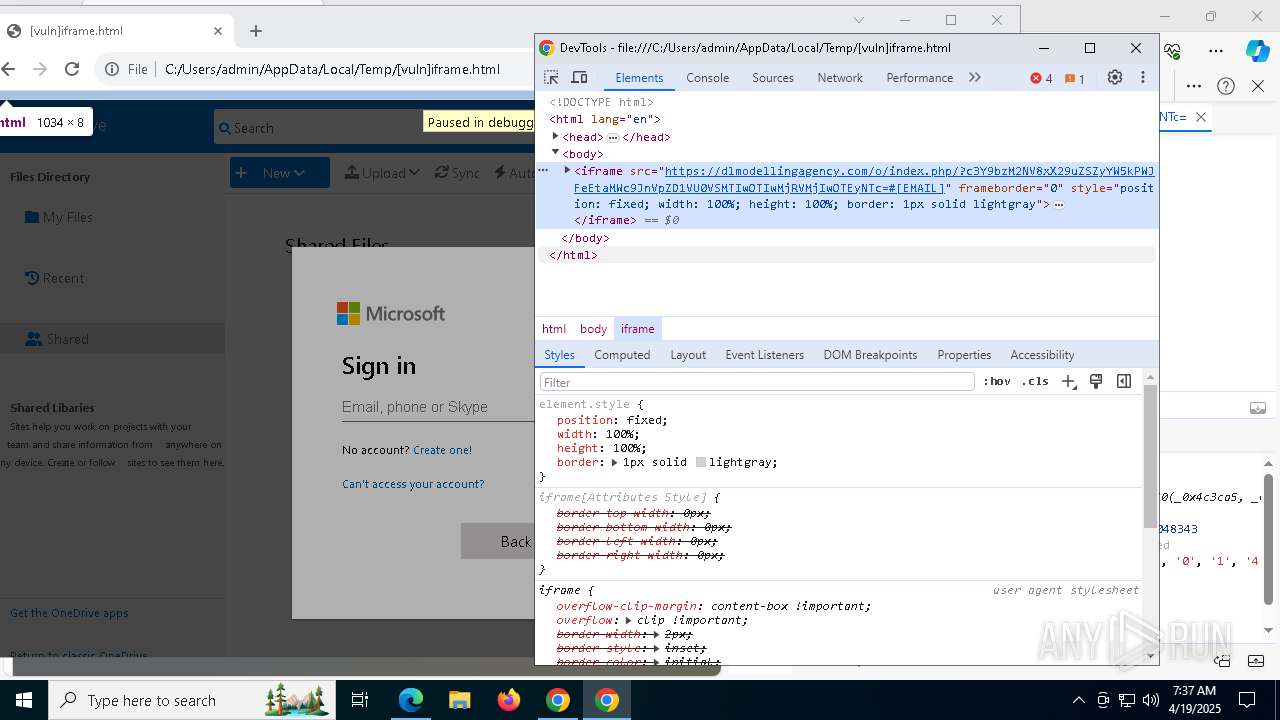Open Firefox from the taskbar
Viewport: 1280px width, 720px height.
point(509,700)
